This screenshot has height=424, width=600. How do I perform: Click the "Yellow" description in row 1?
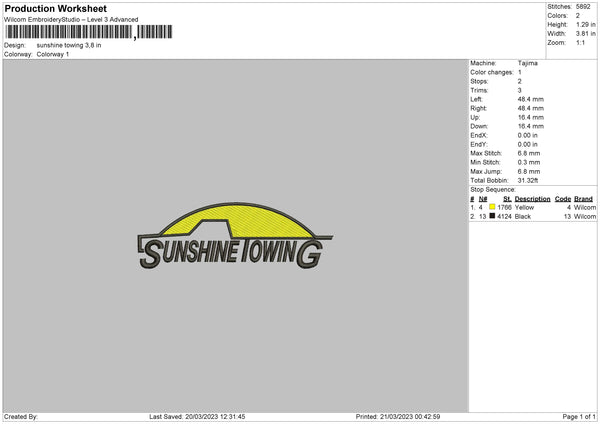point(524,207)
